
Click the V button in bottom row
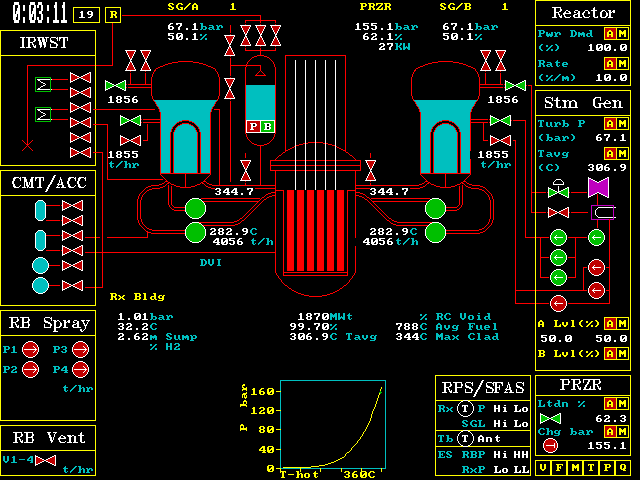543,467
